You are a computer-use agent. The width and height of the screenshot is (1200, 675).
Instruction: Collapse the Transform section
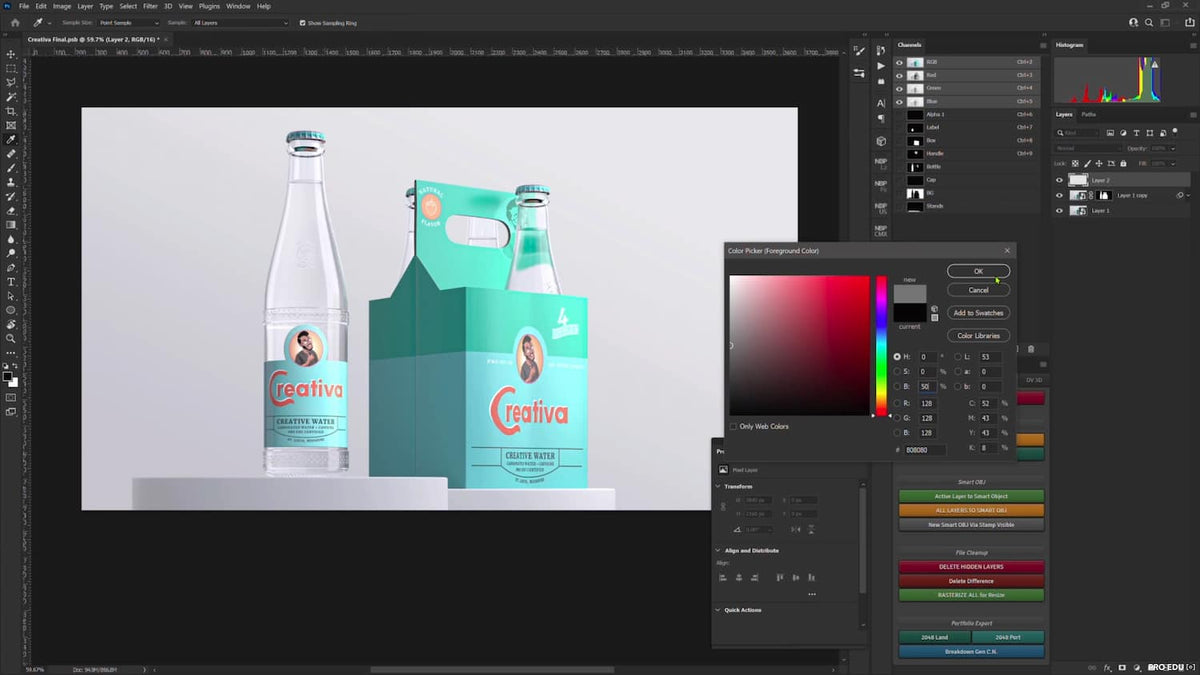click(x=717, y=486)
